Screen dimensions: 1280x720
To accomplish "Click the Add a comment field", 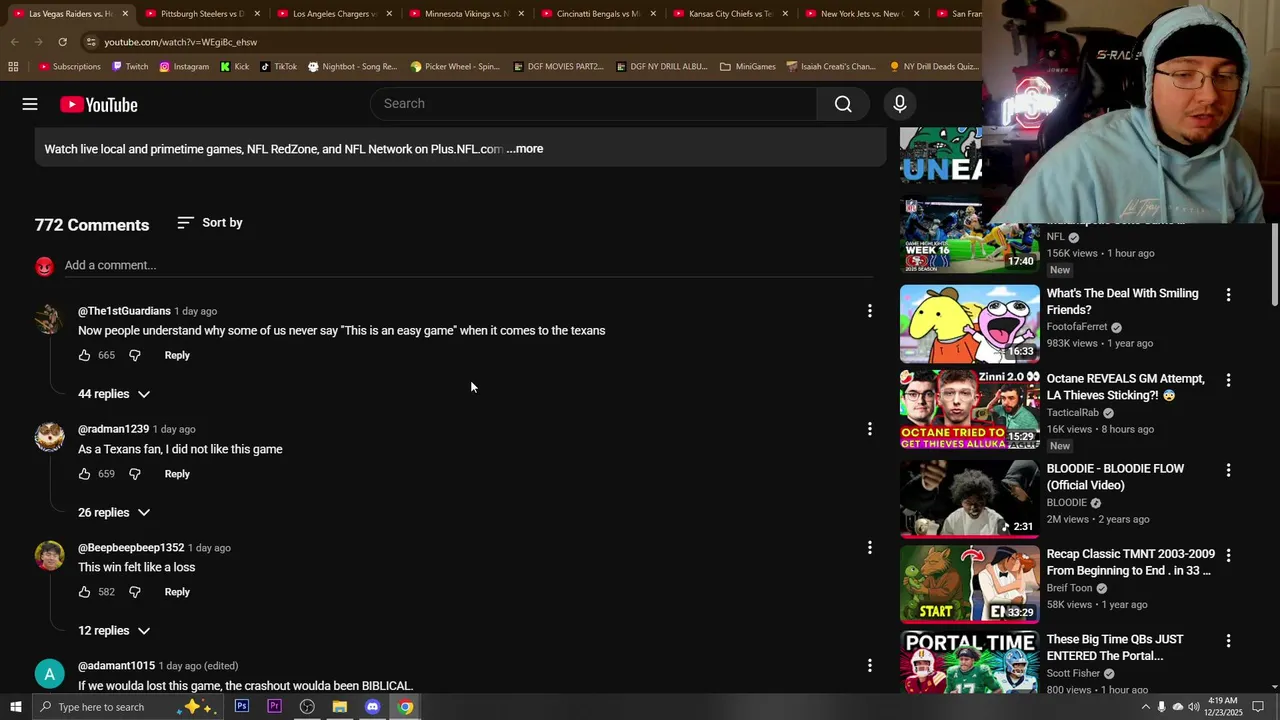I will pos(469,266).
